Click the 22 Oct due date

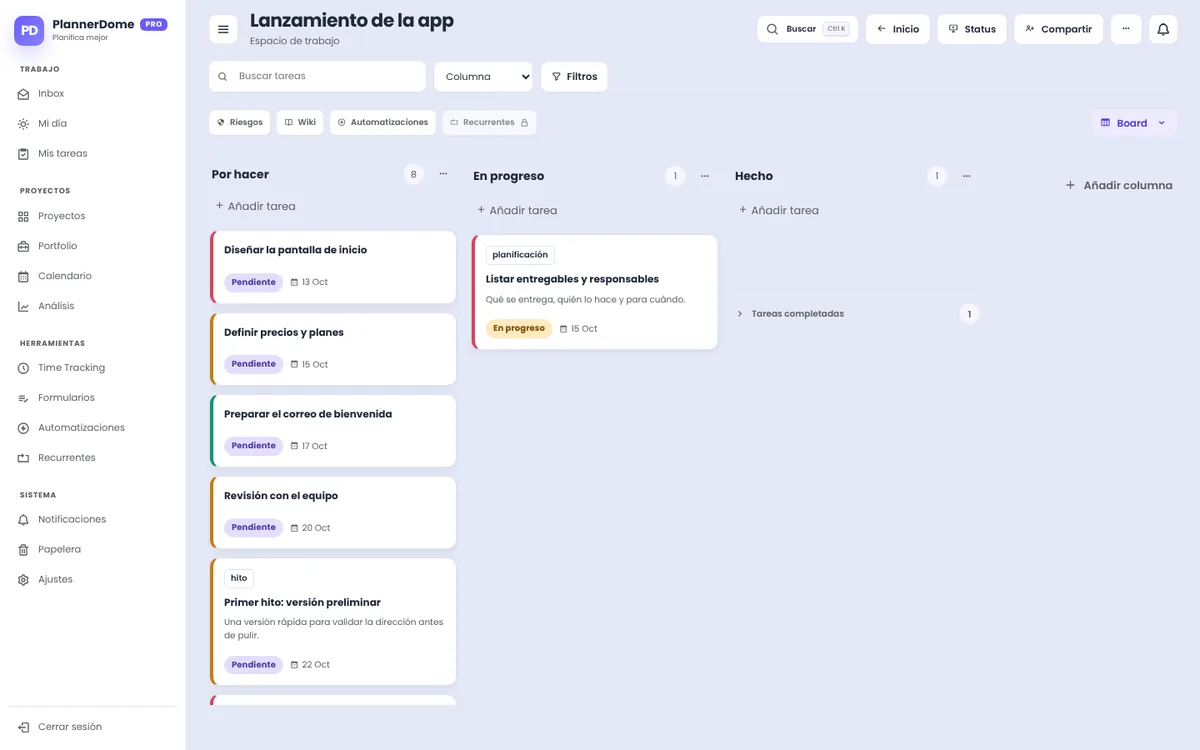pyautogui.click(x=310, y=665)
